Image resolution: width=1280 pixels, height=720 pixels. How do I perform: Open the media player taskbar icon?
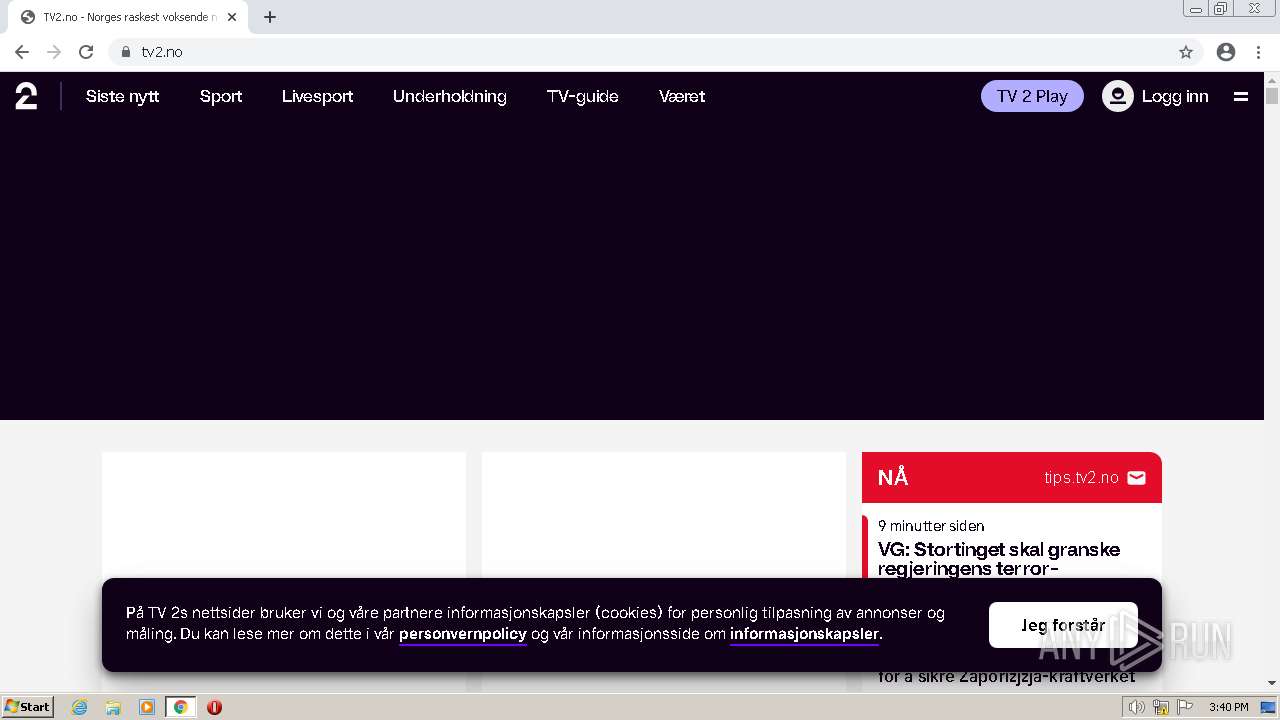coord(147,707)
